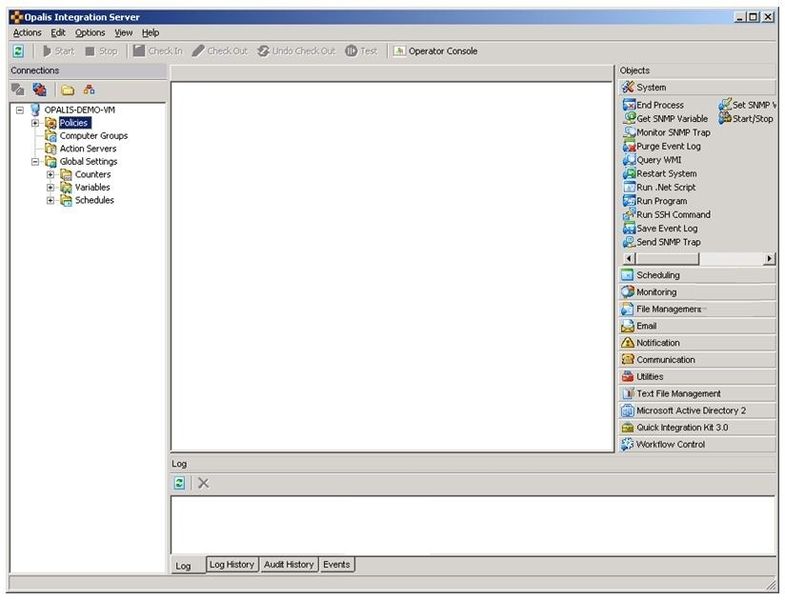
Task: Click the Refresh icon in the main toolbar
Action: tap(18, 51)
